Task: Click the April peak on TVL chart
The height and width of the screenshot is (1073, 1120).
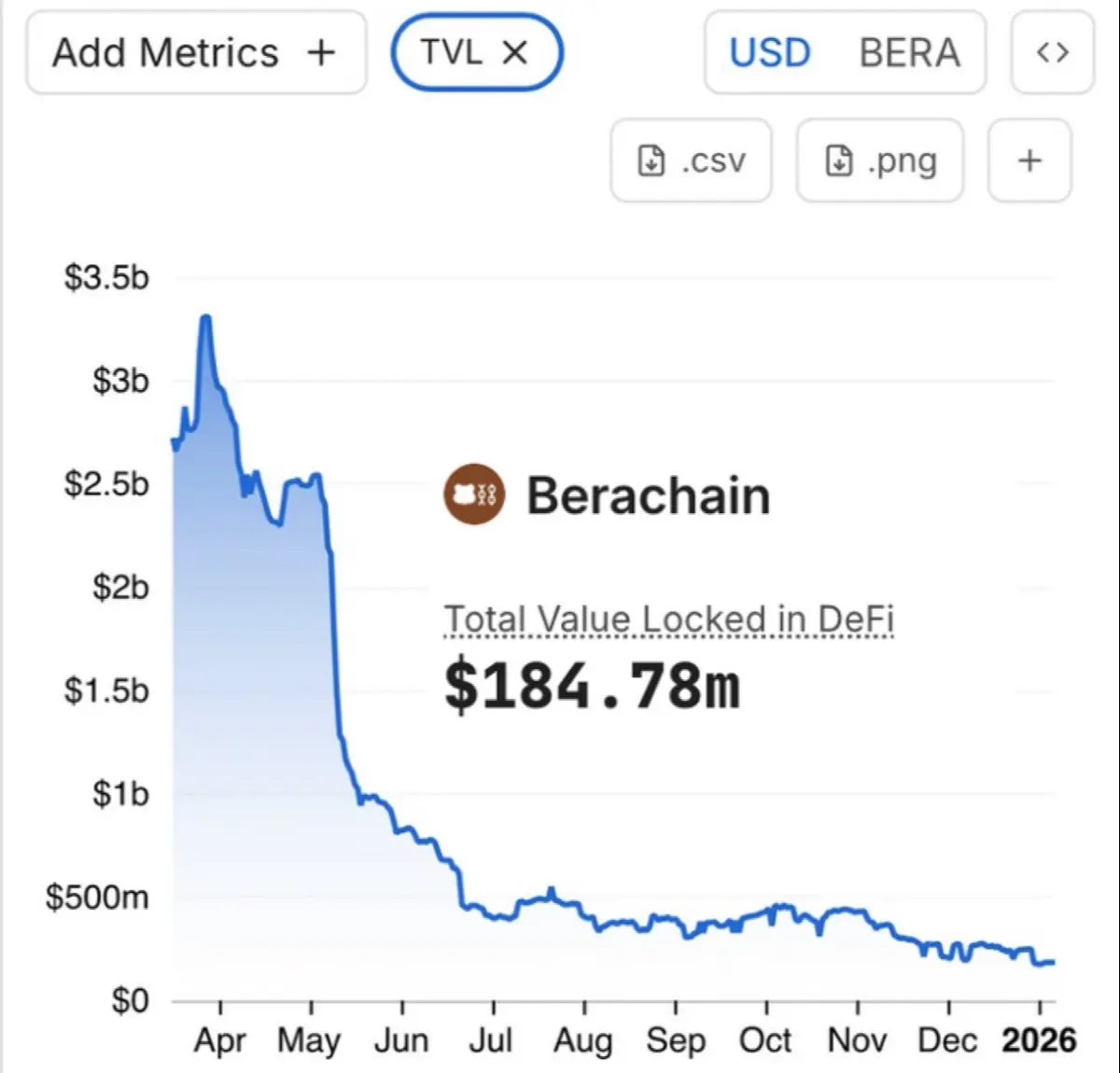Action: [x=205, y=318]
